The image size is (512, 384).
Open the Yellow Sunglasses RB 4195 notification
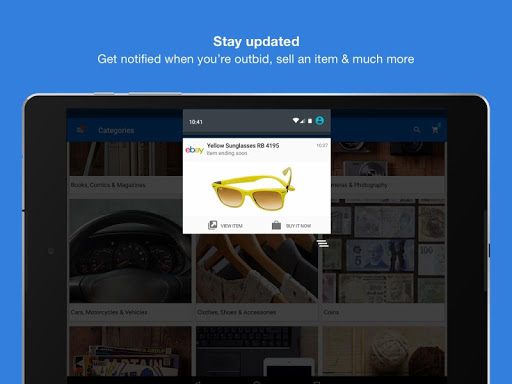click(257, 149)
